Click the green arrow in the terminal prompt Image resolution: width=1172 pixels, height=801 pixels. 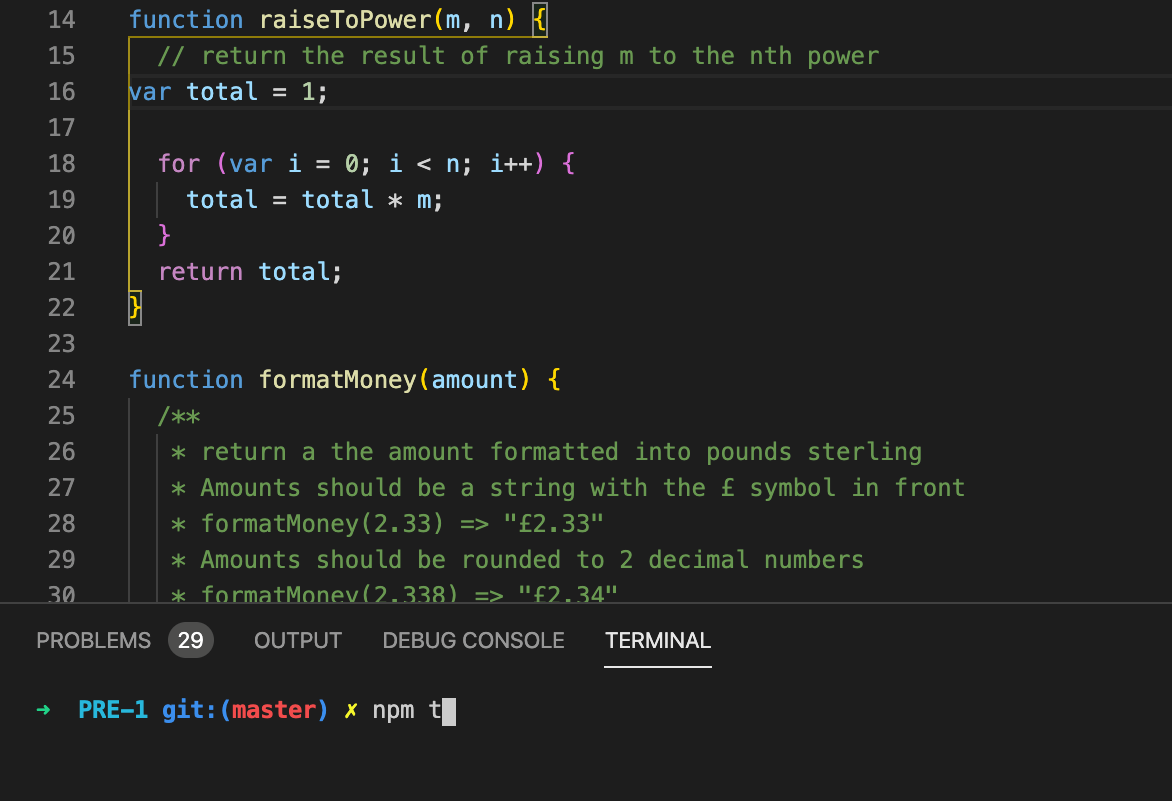(42, 710)
